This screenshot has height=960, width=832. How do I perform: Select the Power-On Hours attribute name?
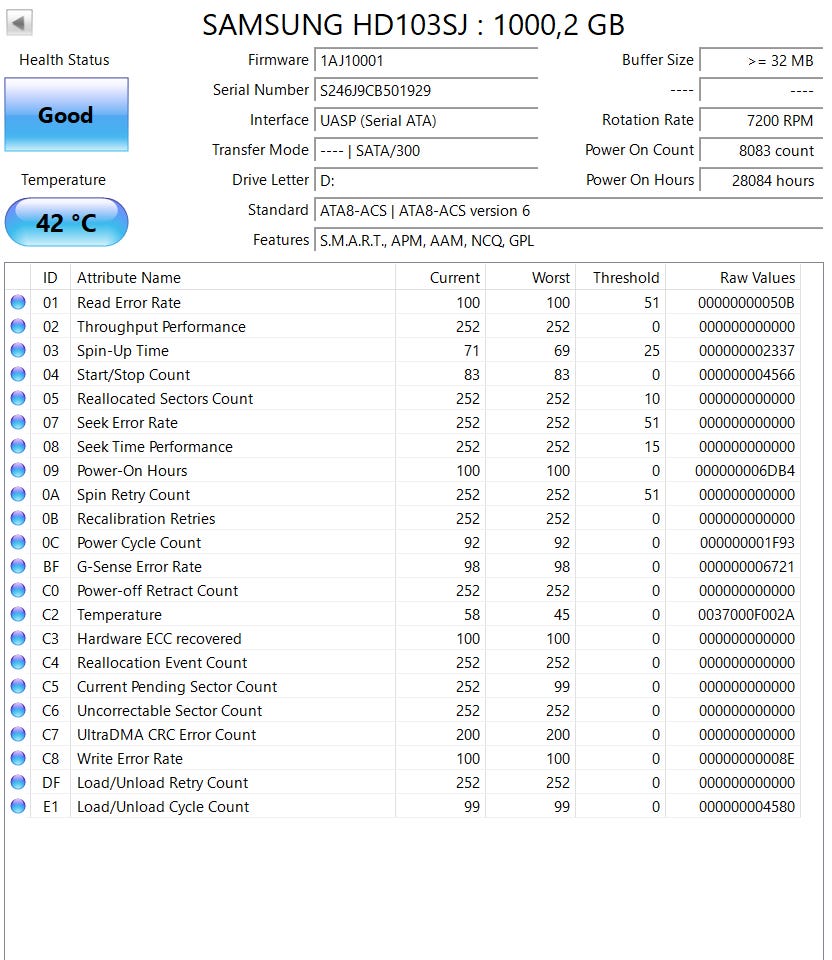(132, 471)
